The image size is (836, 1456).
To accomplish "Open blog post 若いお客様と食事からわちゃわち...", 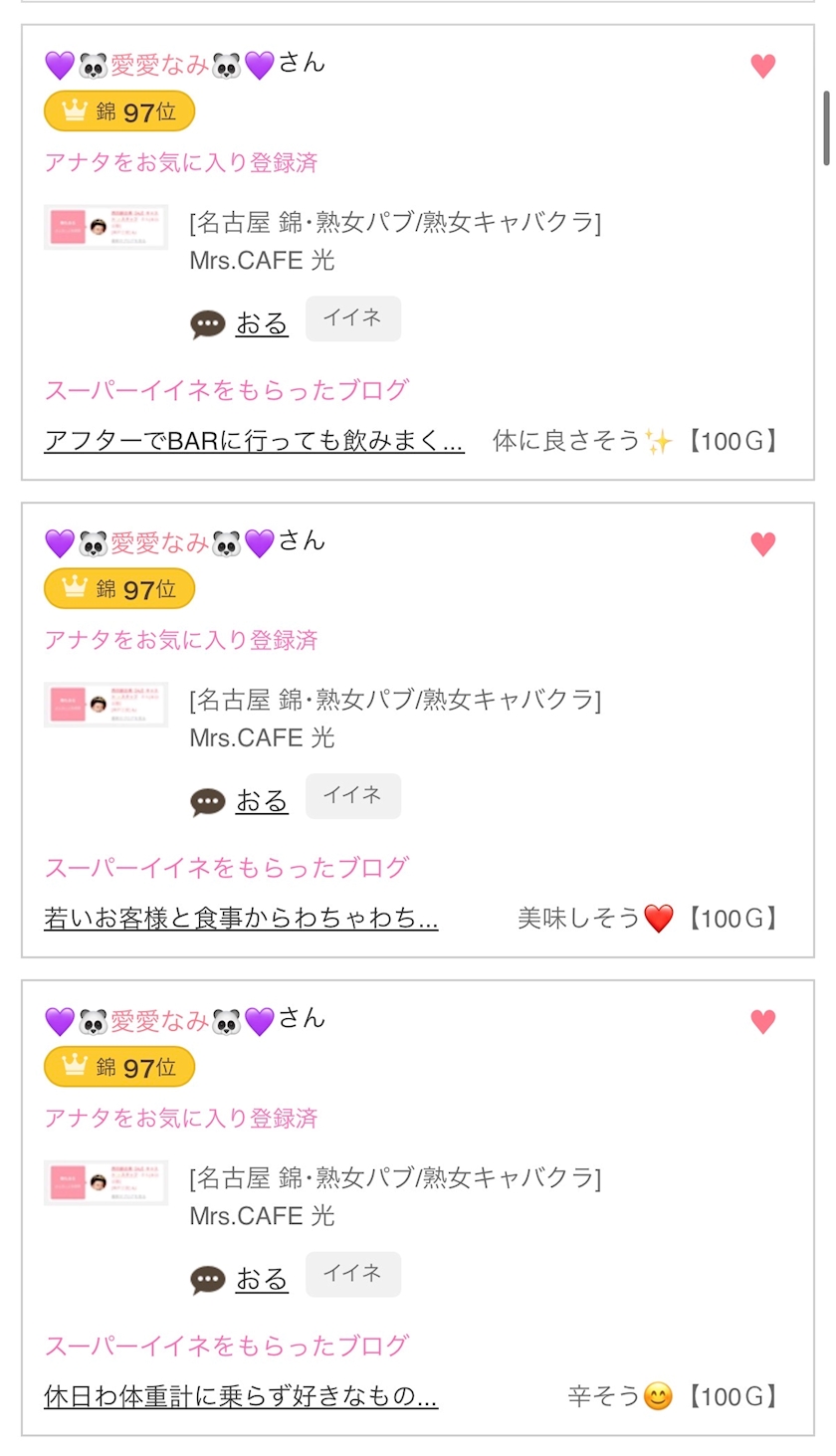I will click(x=241, y=919).
